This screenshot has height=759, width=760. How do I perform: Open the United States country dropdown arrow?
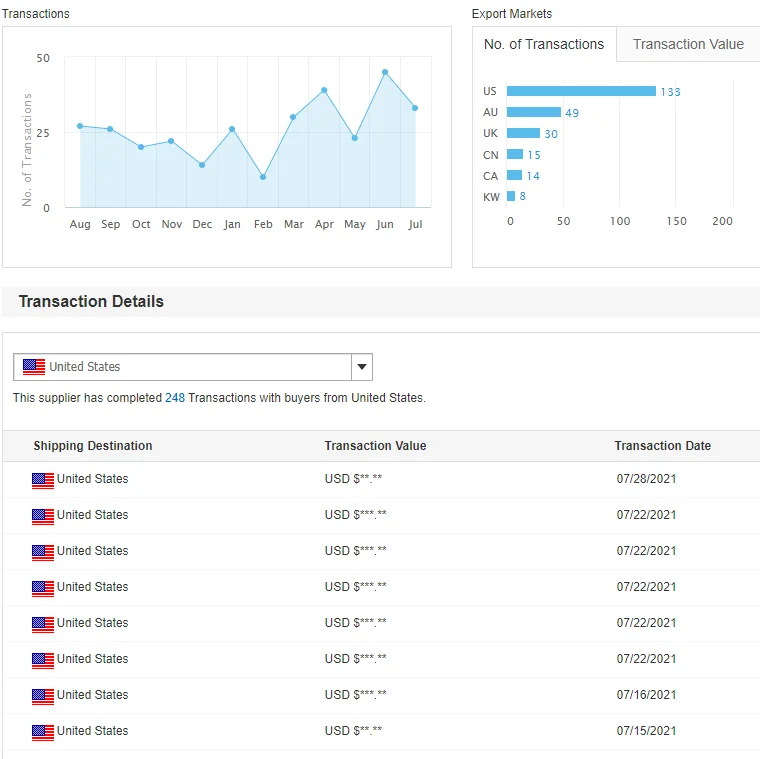tap(362, 367)
